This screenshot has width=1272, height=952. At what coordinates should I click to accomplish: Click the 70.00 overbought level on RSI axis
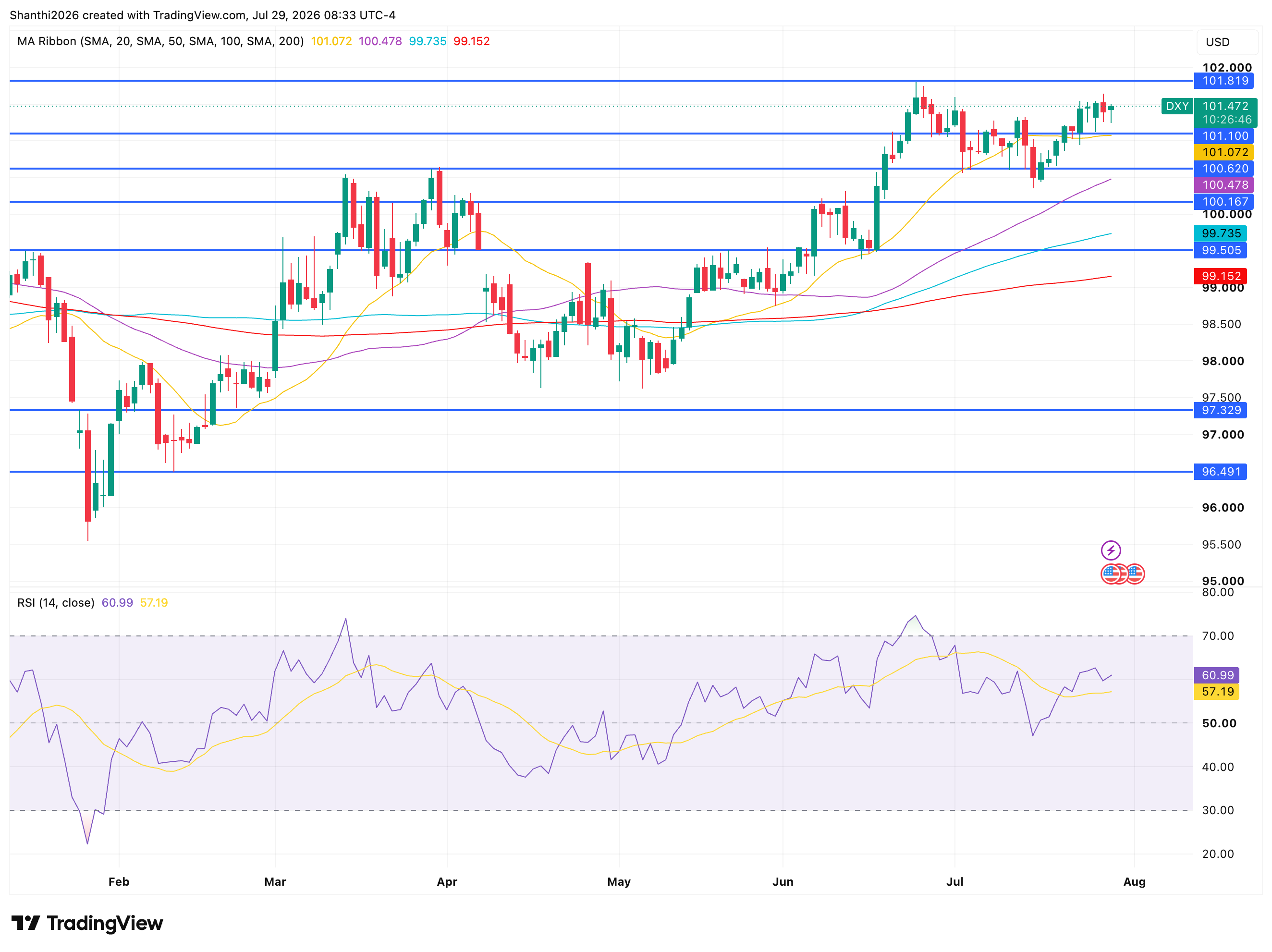(1217, 636)
